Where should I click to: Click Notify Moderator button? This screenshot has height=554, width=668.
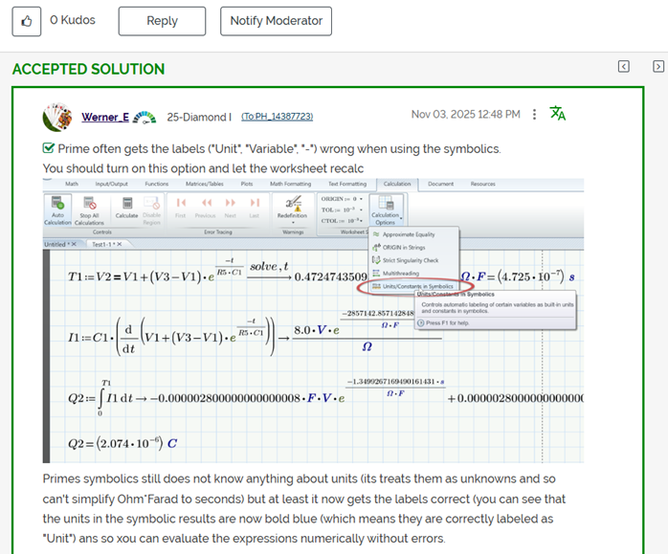pyautogui.click(x=276, y=21)
